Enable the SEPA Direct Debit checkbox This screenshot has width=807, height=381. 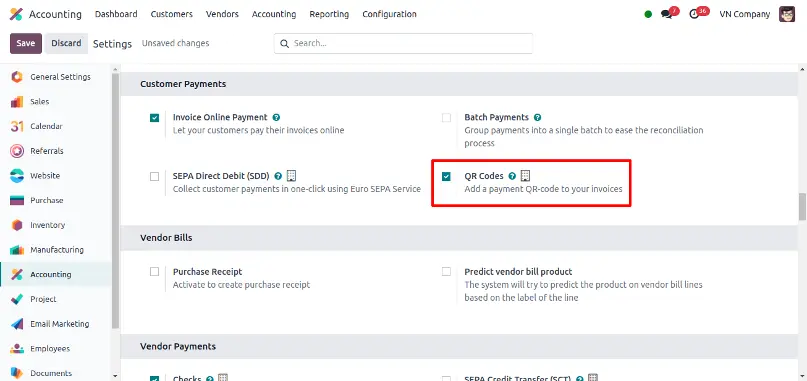pos(154,177)
